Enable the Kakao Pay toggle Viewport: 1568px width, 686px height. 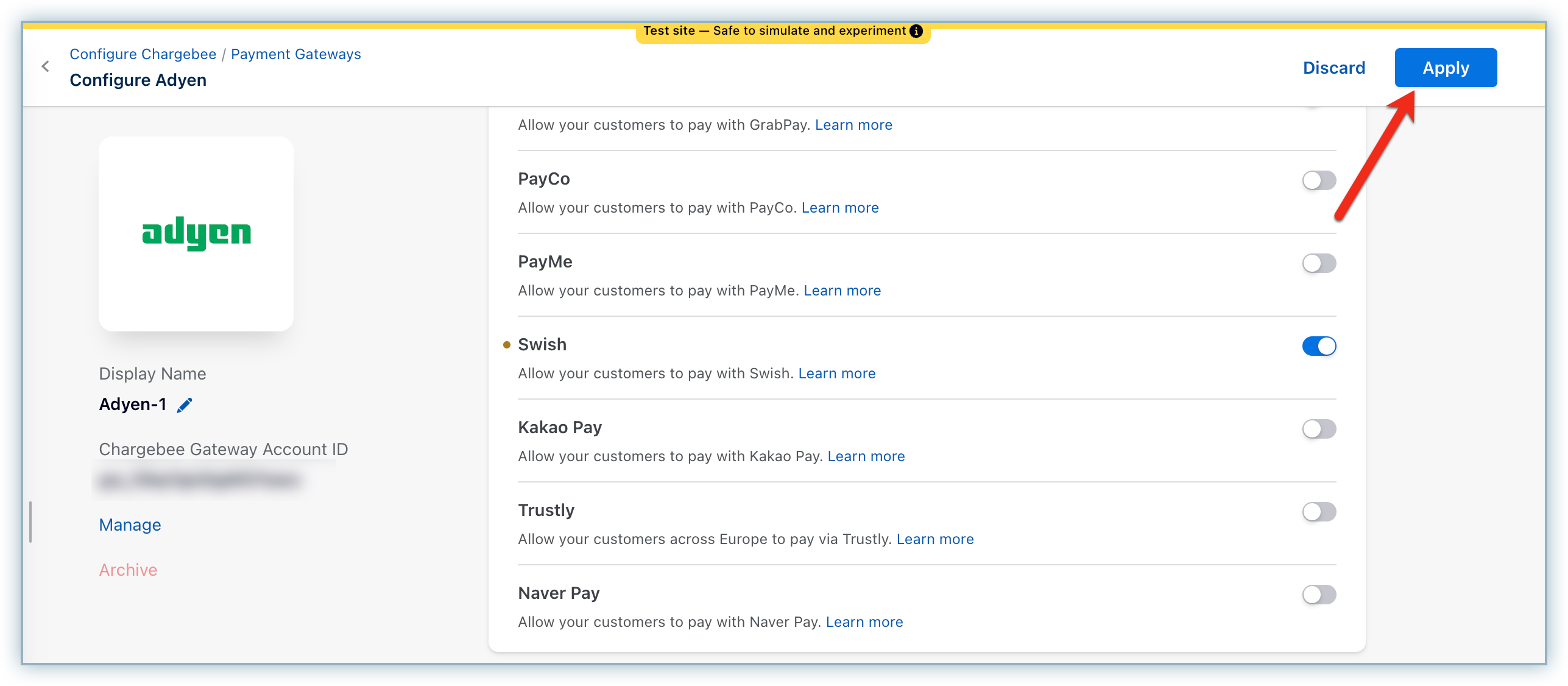1319,429
